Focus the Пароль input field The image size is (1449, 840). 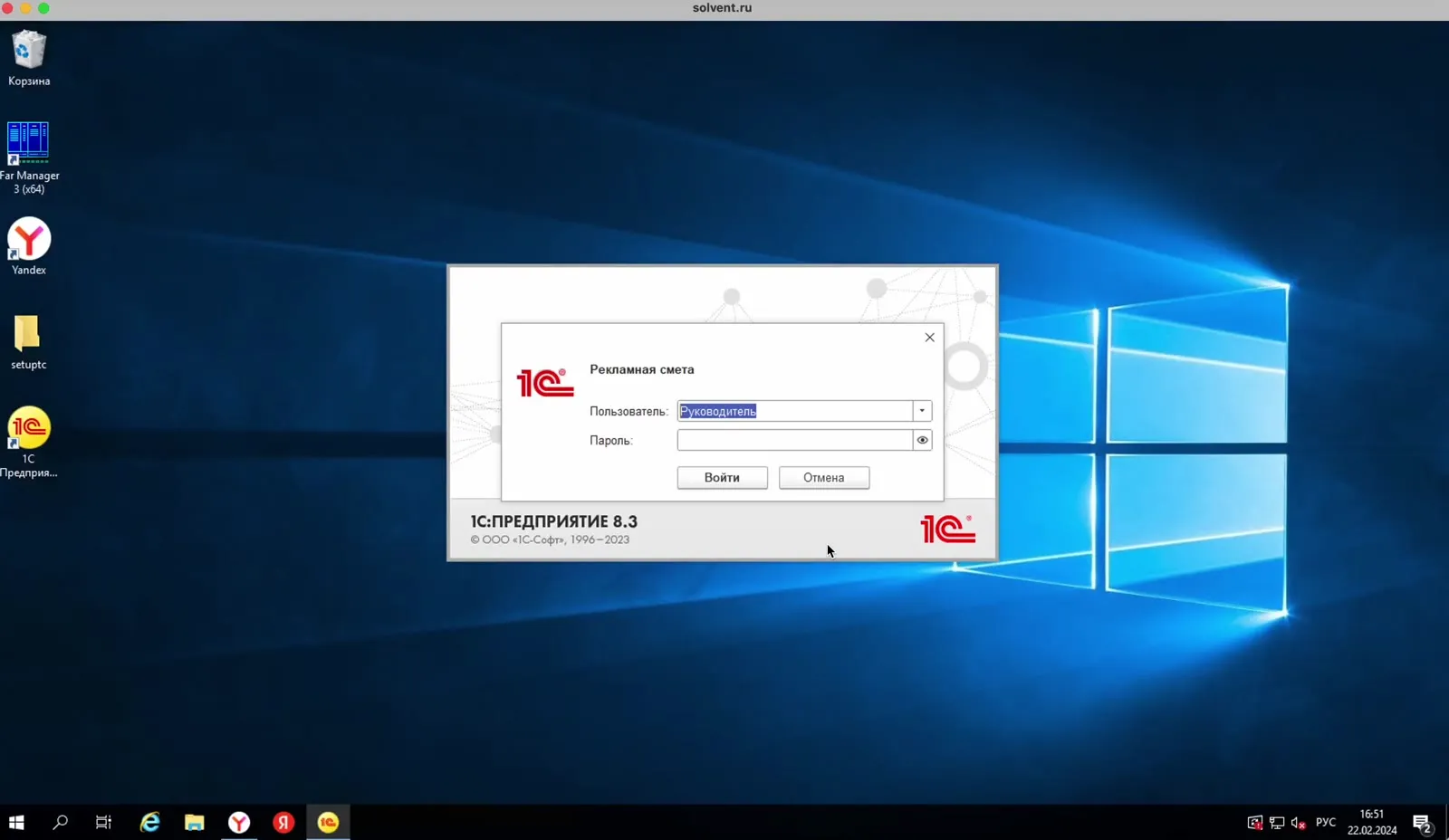tap(794, 440)
